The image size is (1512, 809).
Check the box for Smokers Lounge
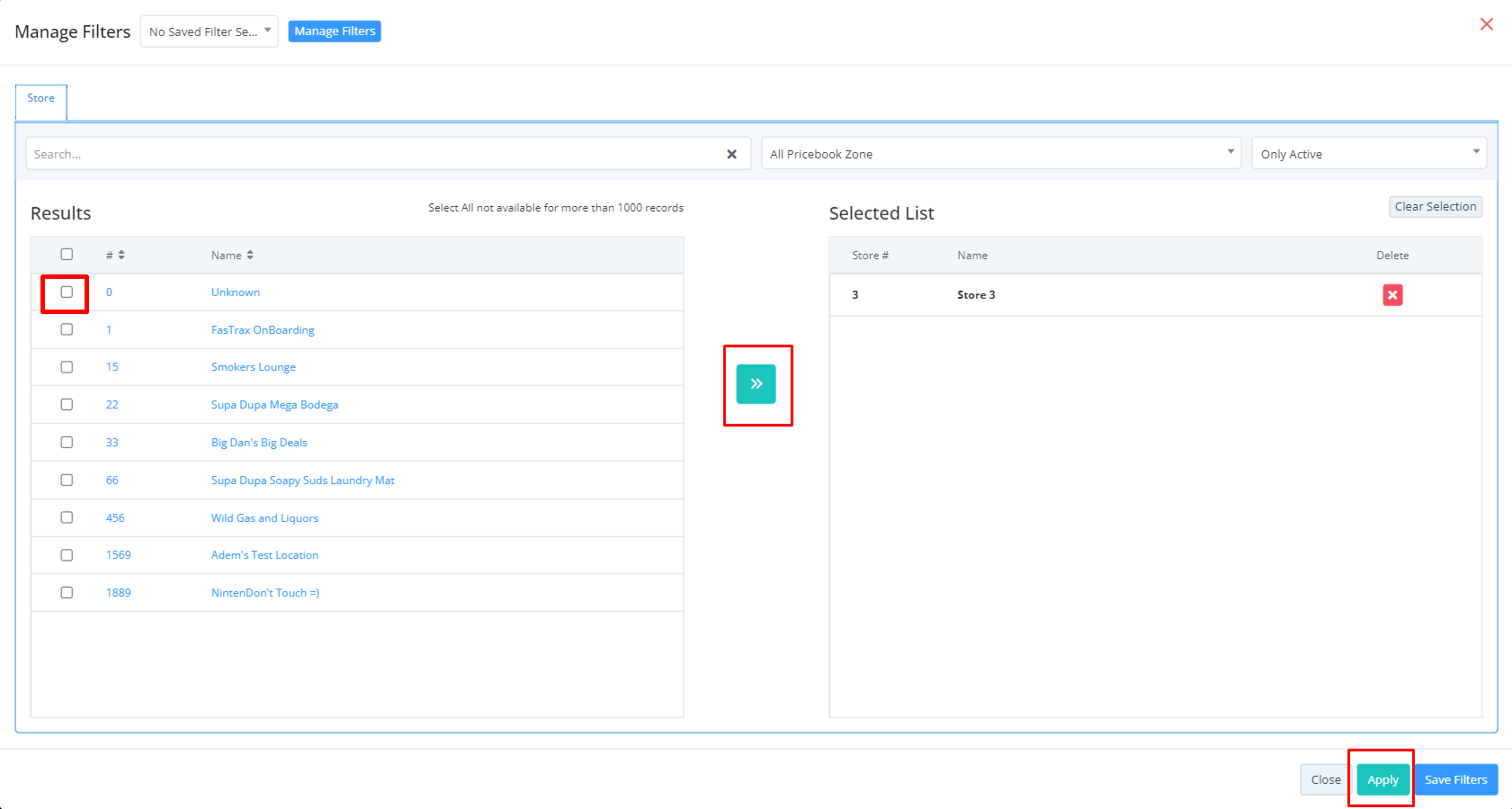tap(67, 367)
